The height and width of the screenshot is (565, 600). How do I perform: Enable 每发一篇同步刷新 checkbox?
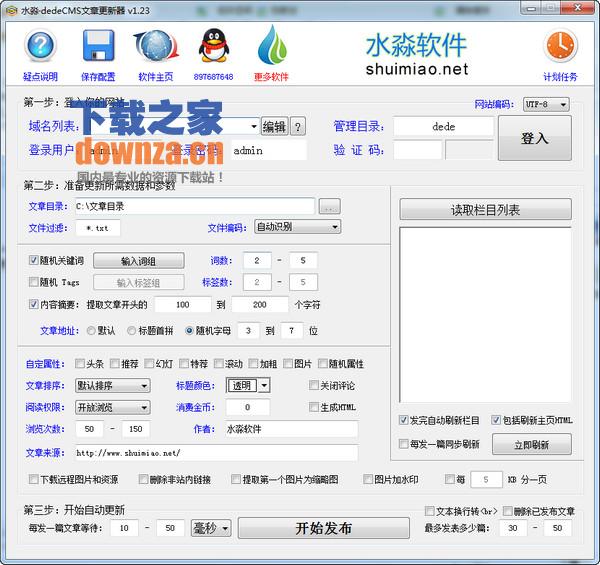pyautogui.click(x=403, y=444)
